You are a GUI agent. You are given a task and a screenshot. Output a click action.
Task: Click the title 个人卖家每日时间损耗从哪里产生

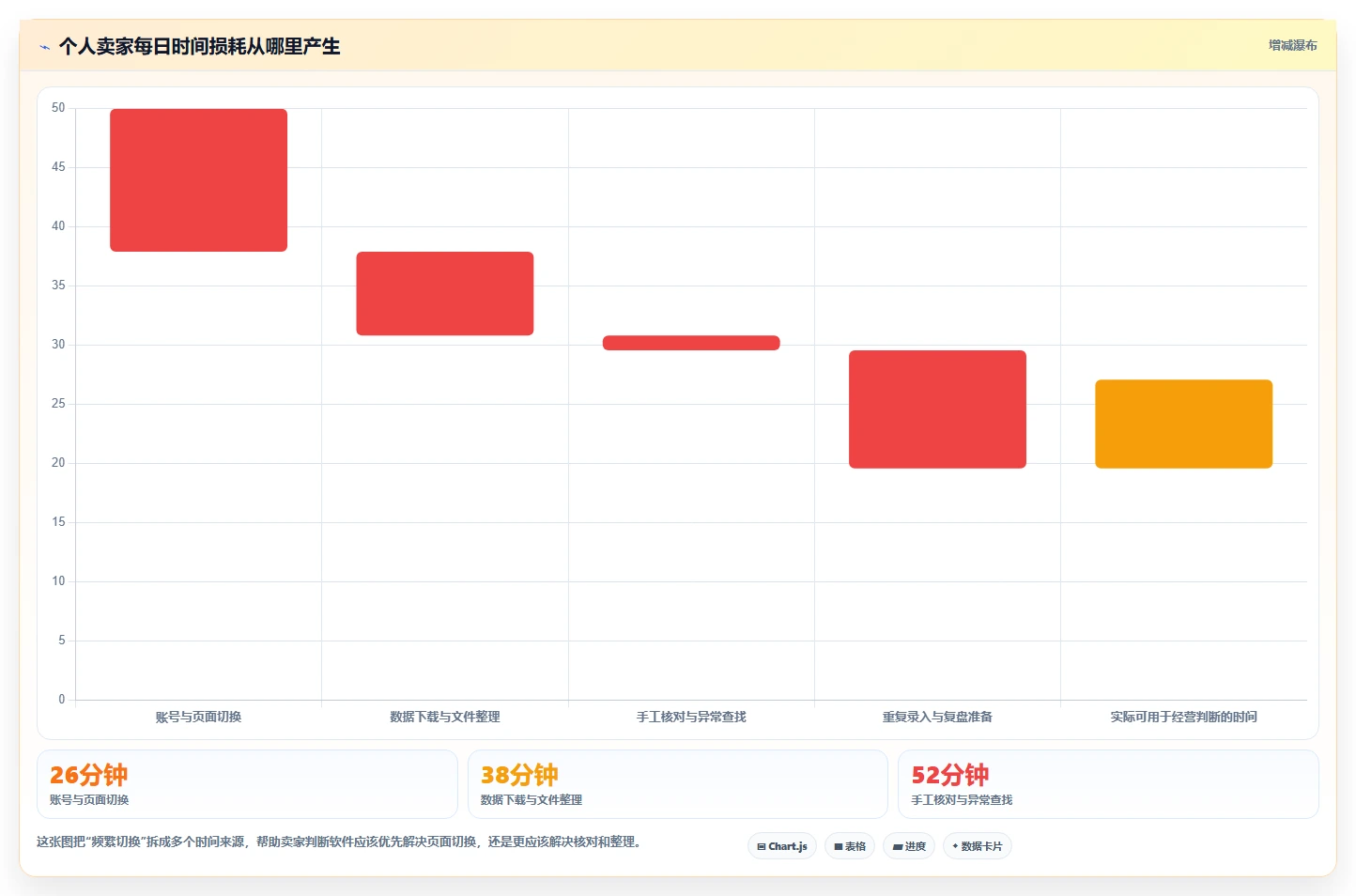point(199,46)
